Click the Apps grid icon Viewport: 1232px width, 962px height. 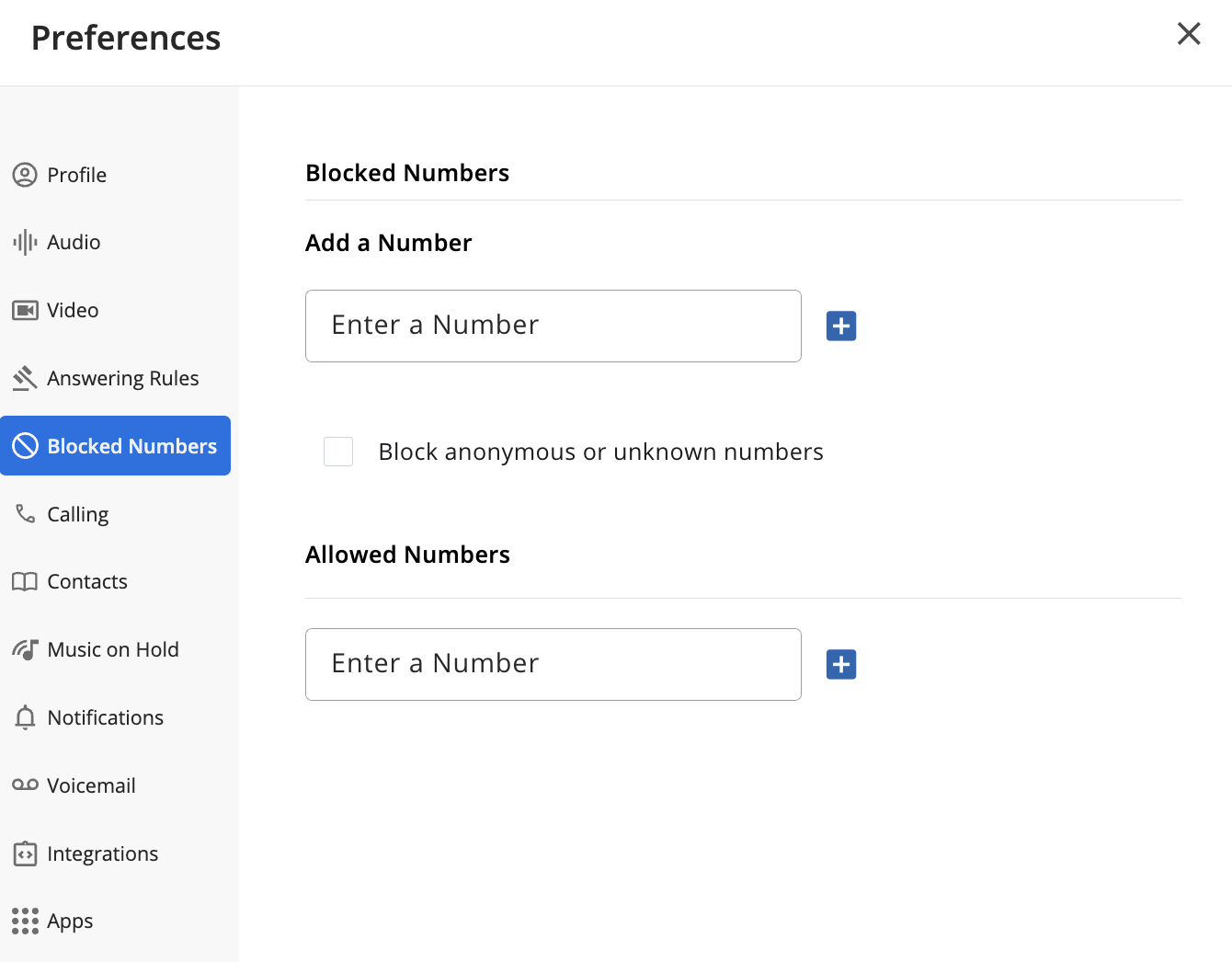click(x=25, y=921)
